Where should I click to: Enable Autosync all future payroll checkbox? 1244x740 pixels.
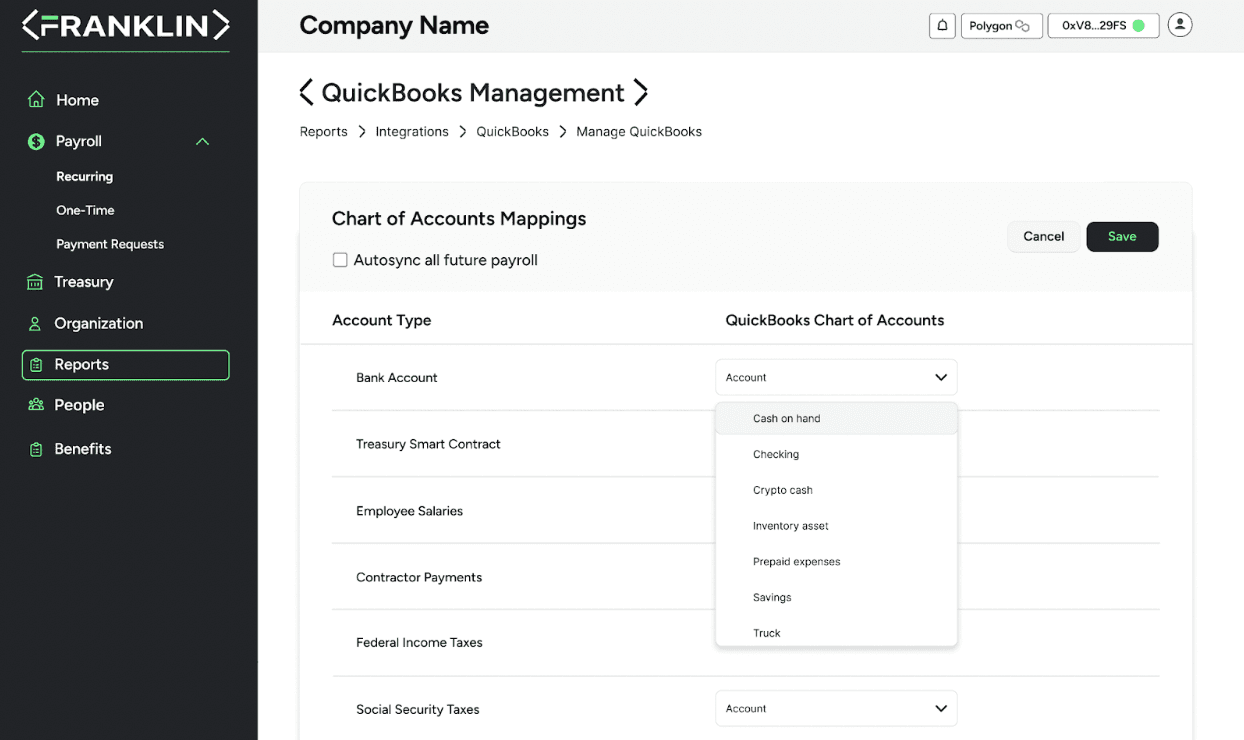tap(340, 260)
